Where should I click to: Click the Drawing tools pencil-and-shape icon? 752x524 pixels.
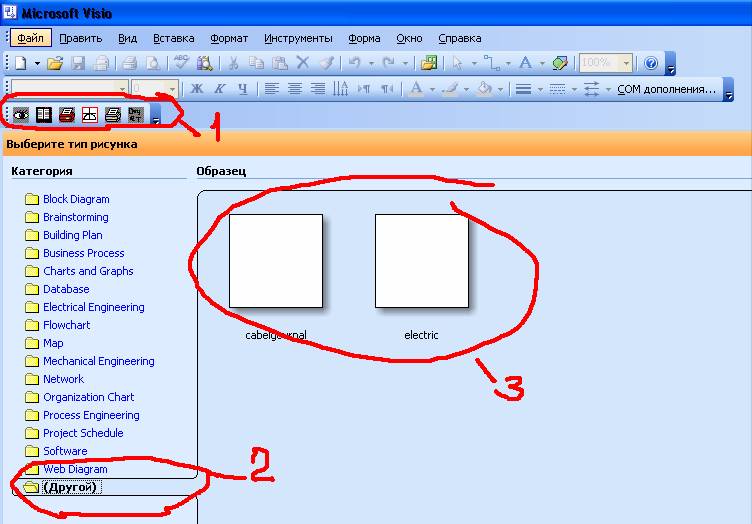pos(560,63)
